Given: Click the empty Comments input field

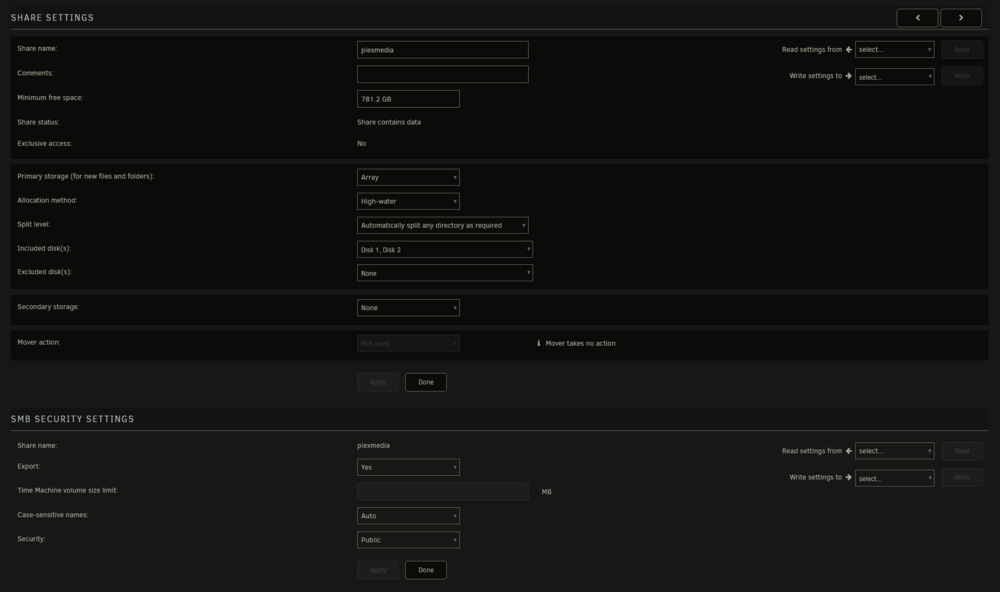Looking at the screenshot, I should click(x=443, y=74).
